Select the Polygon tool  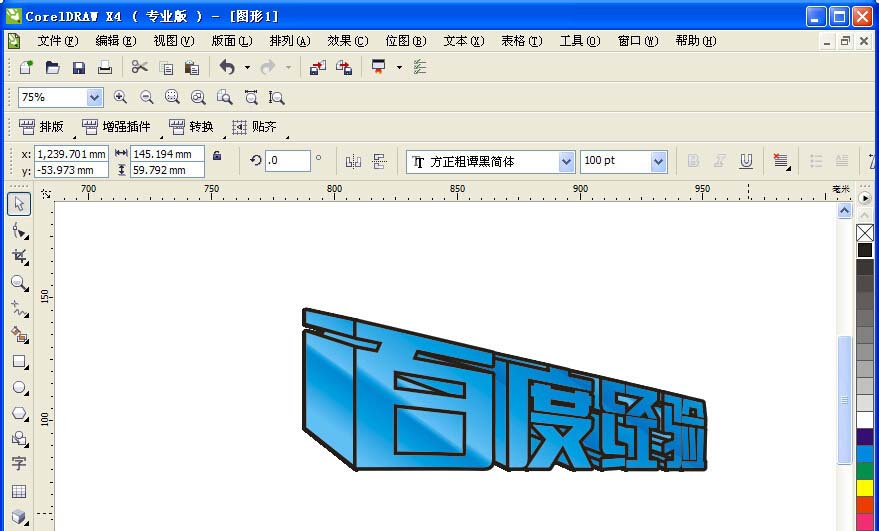pyautogui.click(x=19, y=414)
